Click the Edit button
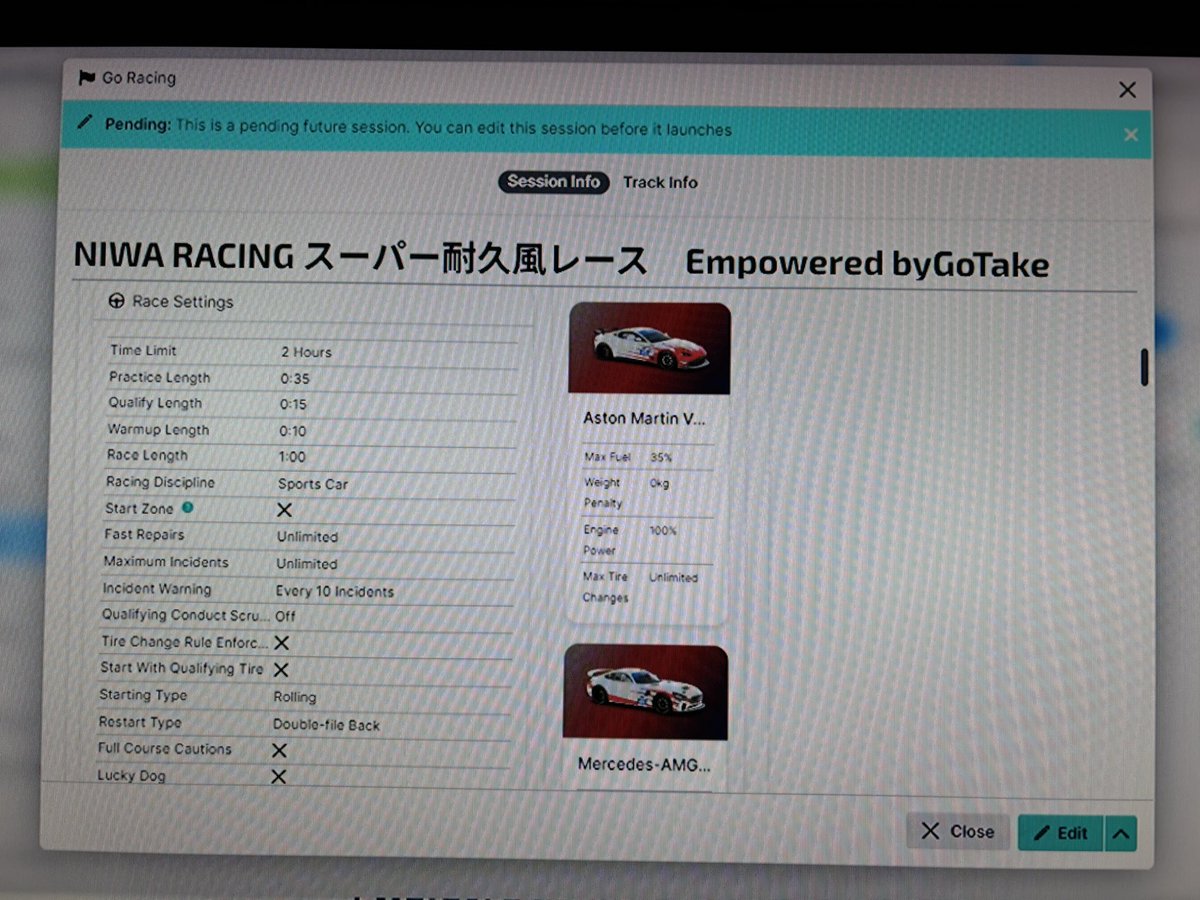The width and height of the screenshot is (1200, 900). pos(1060,832)
